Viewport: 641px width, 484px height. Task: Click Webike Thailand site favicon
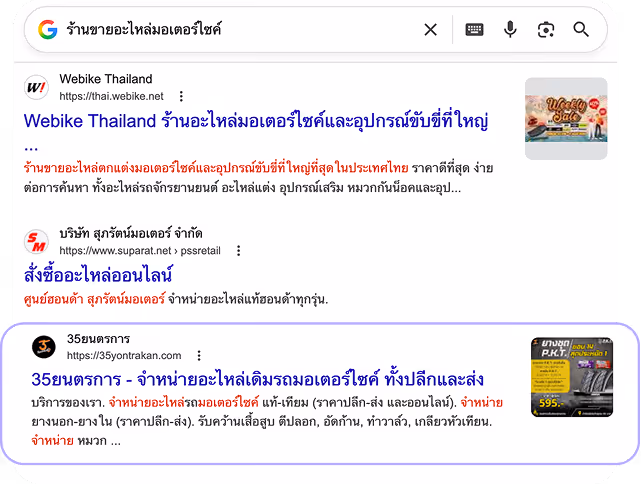point(36,87)
